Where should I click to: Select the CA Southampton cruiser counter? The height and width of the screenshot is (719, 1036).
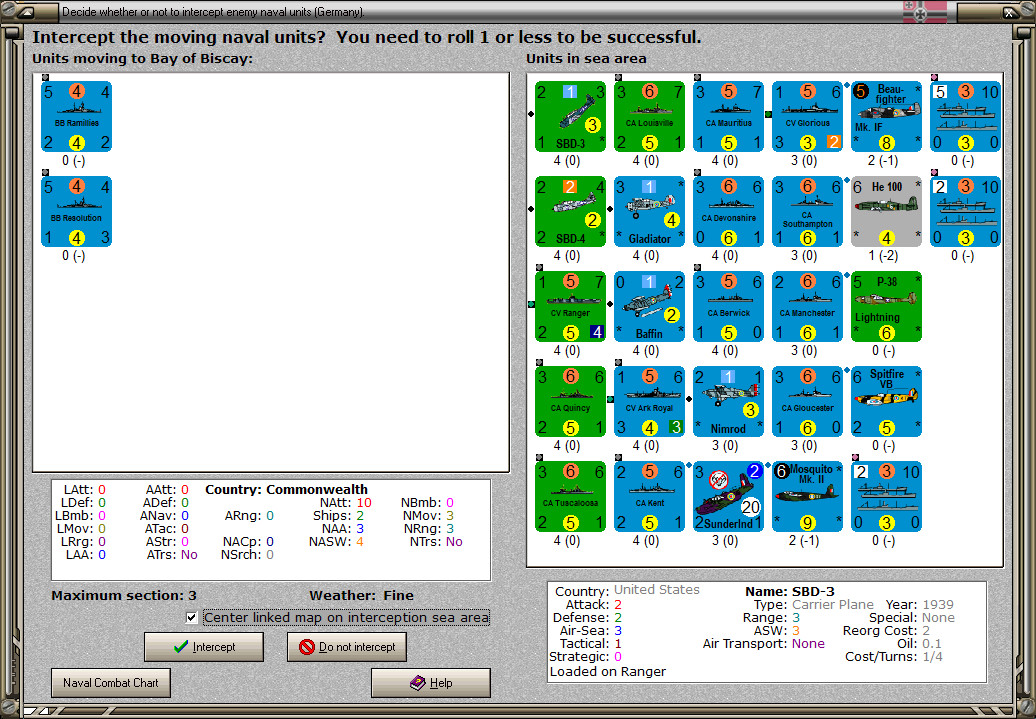[x=807, y=211]
